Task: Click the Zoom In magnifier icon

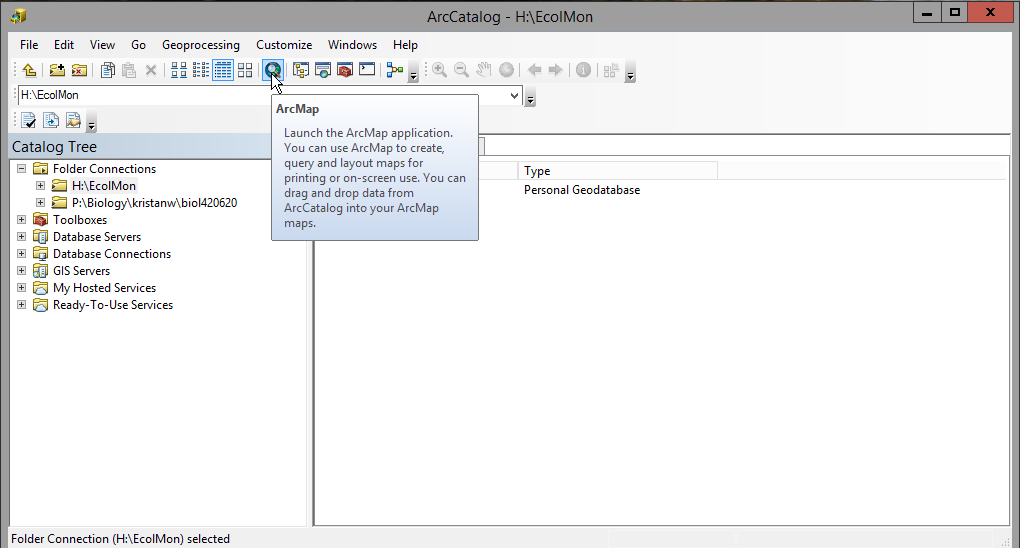Action: [440, 70]
